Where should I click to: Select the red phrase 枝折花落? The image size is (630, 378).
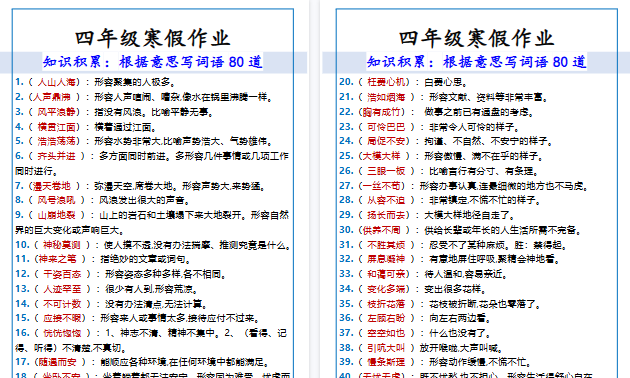(x=386, y=304)
